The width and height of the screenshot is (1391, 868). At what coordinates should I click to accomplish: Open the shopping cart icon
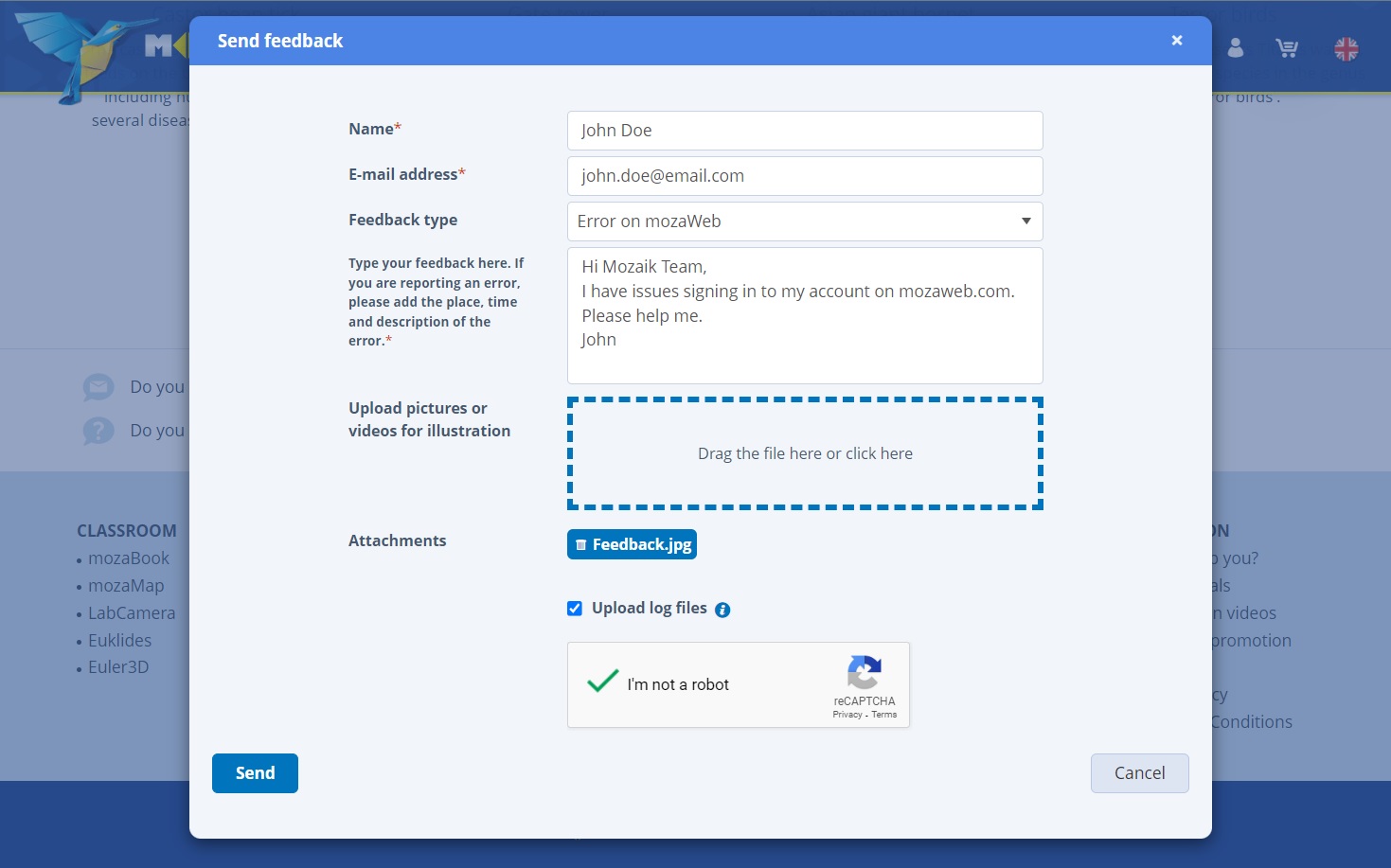(x=1286, y=47)
